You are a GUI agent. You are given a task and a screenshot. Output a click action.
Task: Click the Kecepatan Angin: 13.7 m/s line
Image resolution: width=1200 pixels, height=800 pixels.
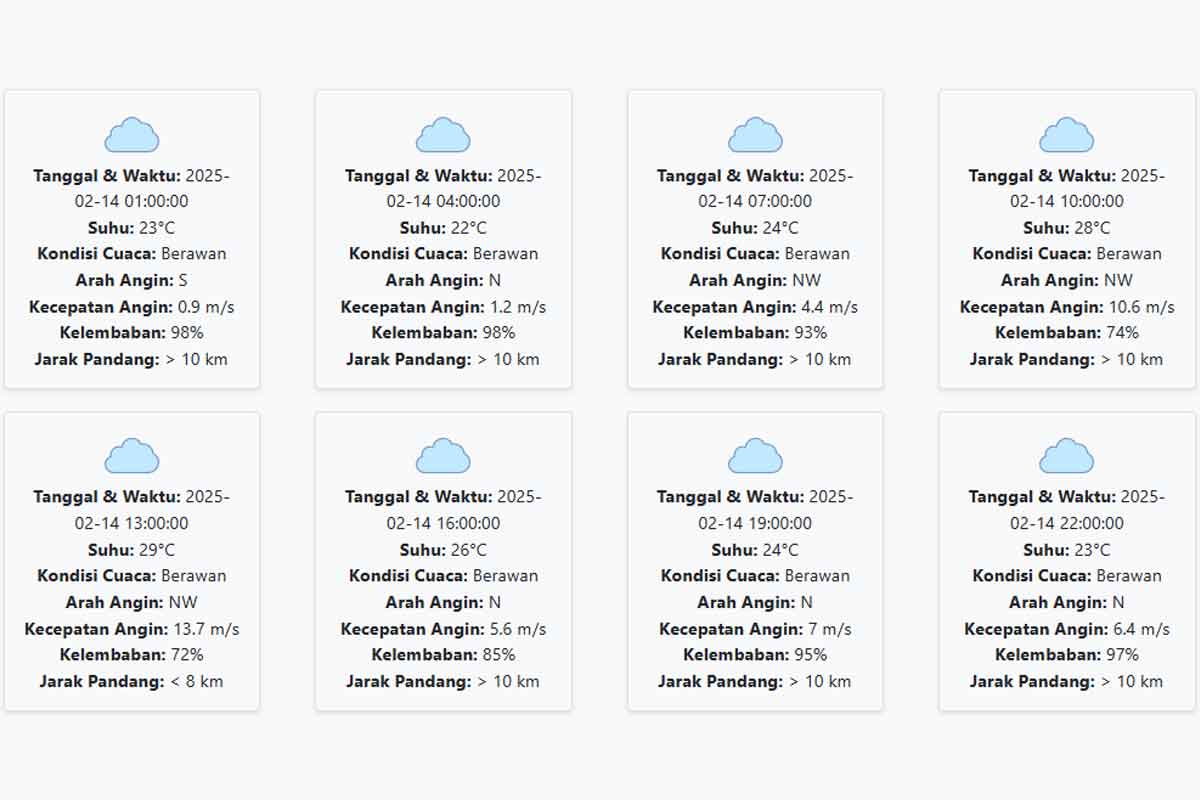click(x=132, y=629)
